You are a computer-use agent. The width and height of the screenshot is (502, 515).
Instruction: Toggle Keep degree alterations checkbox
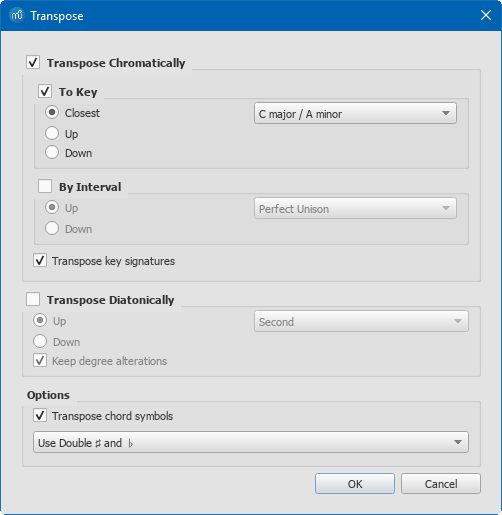(x=40, y=360)
